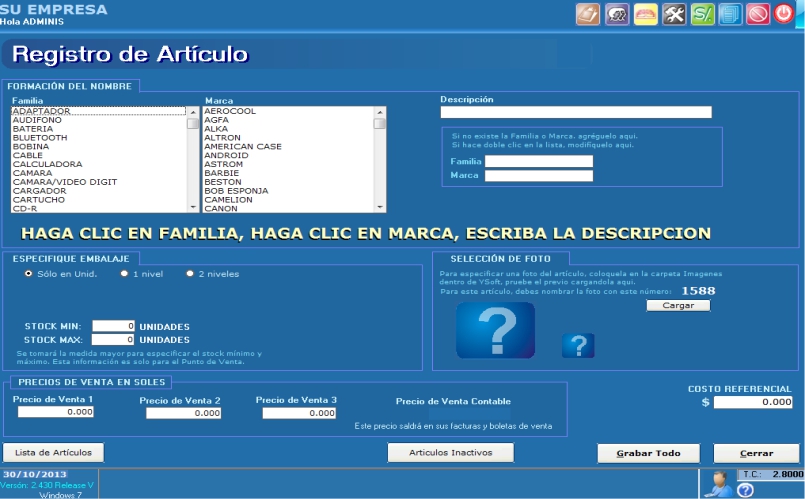Click down arrow of Marca list scrollbar
This screenshot has width=805, height=499.
pos(380,207)
